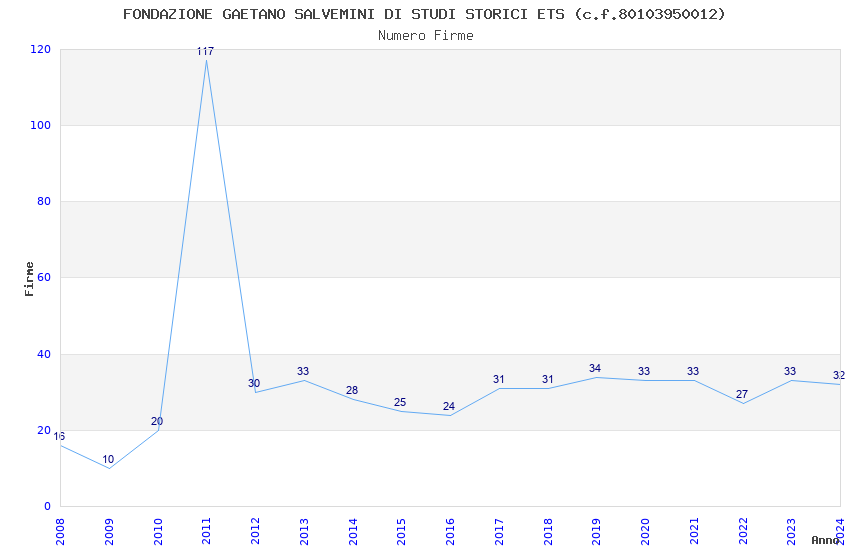Click the x-axis year 2021
This screenshot has height=550, width=850.
pos(694,531)
